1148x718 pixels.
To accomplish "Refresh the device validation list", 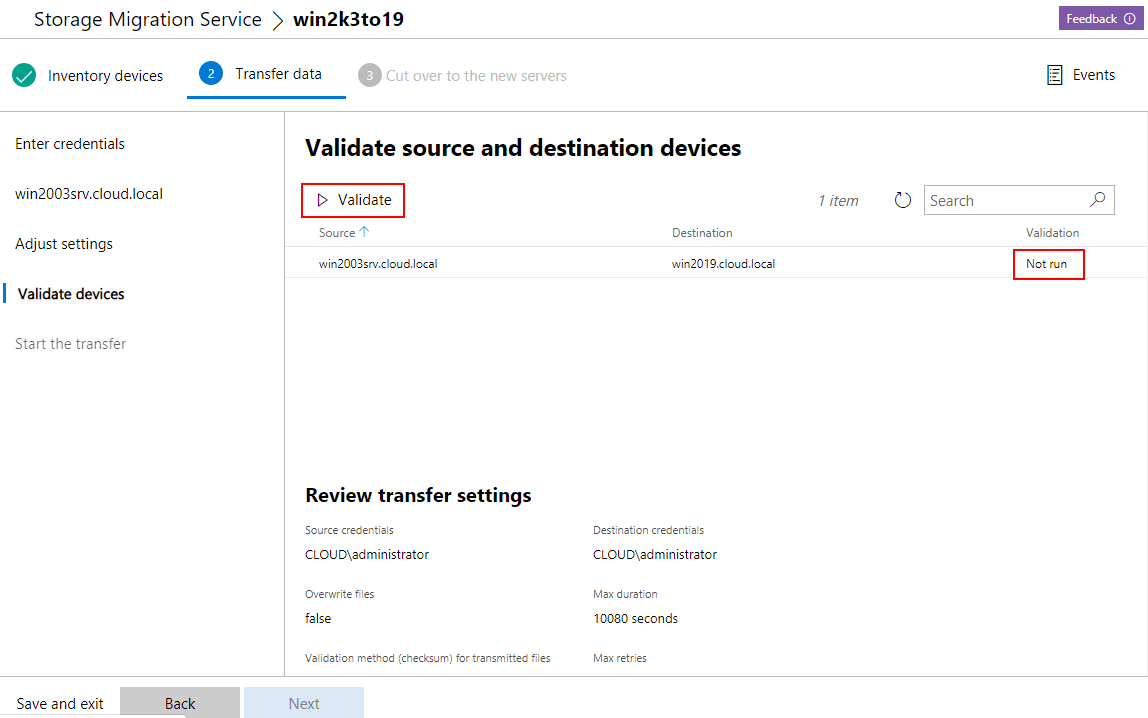I will pos(903,200).
